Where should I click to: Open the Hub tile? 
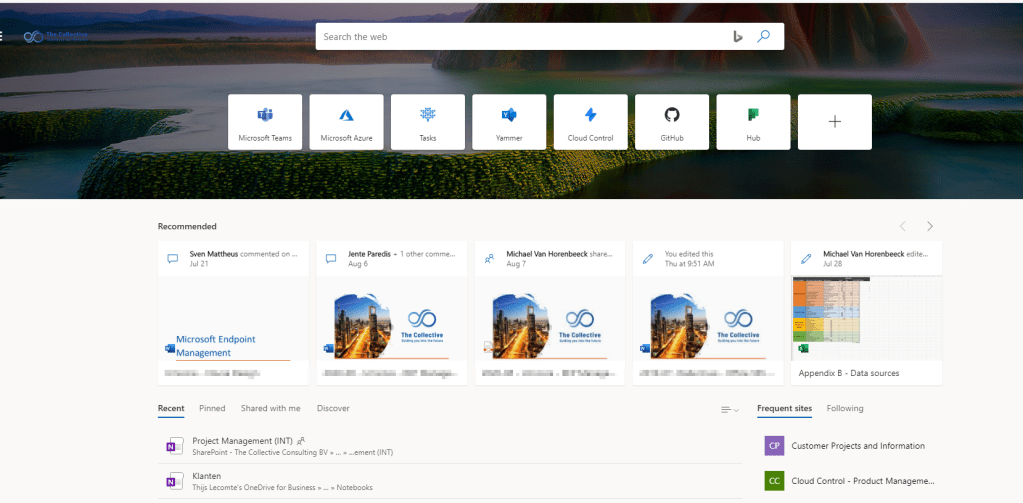point(753,122)
